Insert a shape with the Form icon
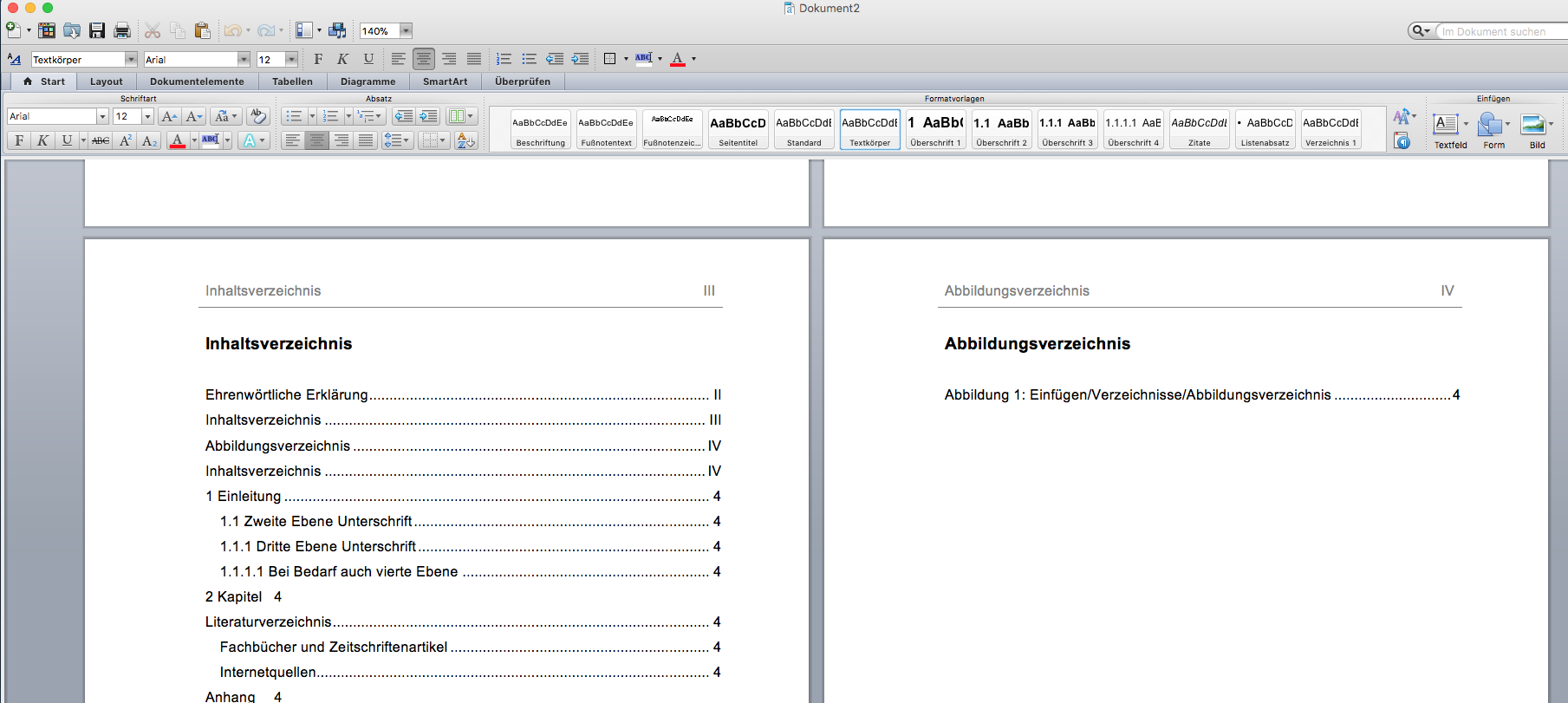Image resolution: width=1568 pixels, height=703 pixels. coord(1490,124)
